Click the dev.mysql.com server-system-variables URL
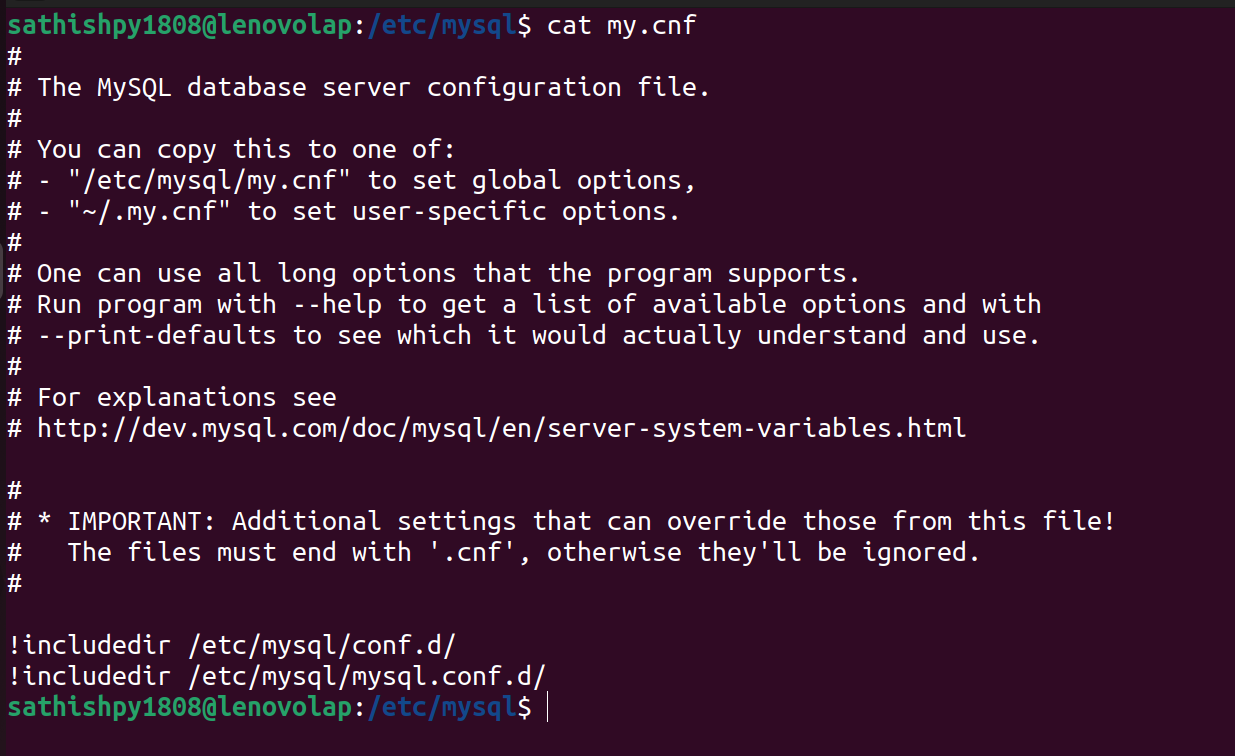The image size is (1235, 756). click(501, 429)
